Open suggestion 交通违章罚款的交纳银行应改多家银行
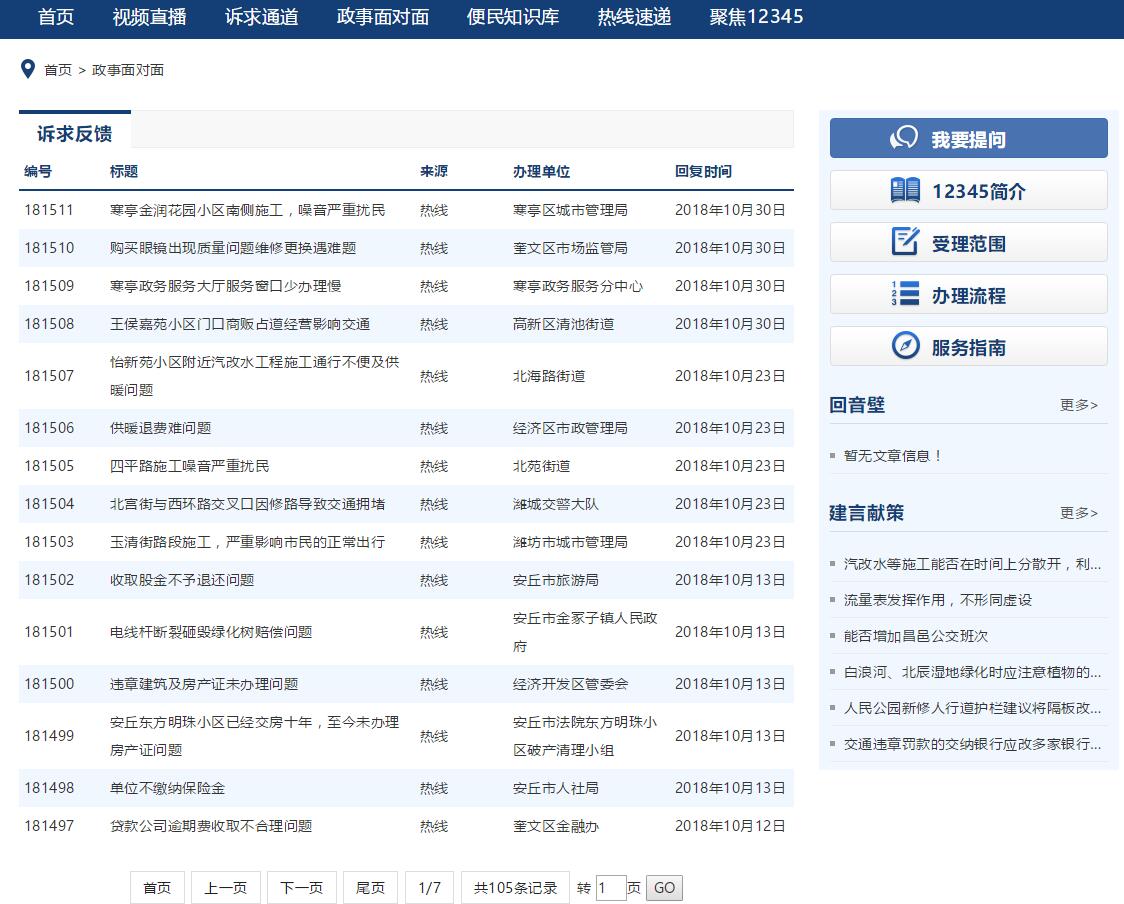 click(x=972, y=744)
